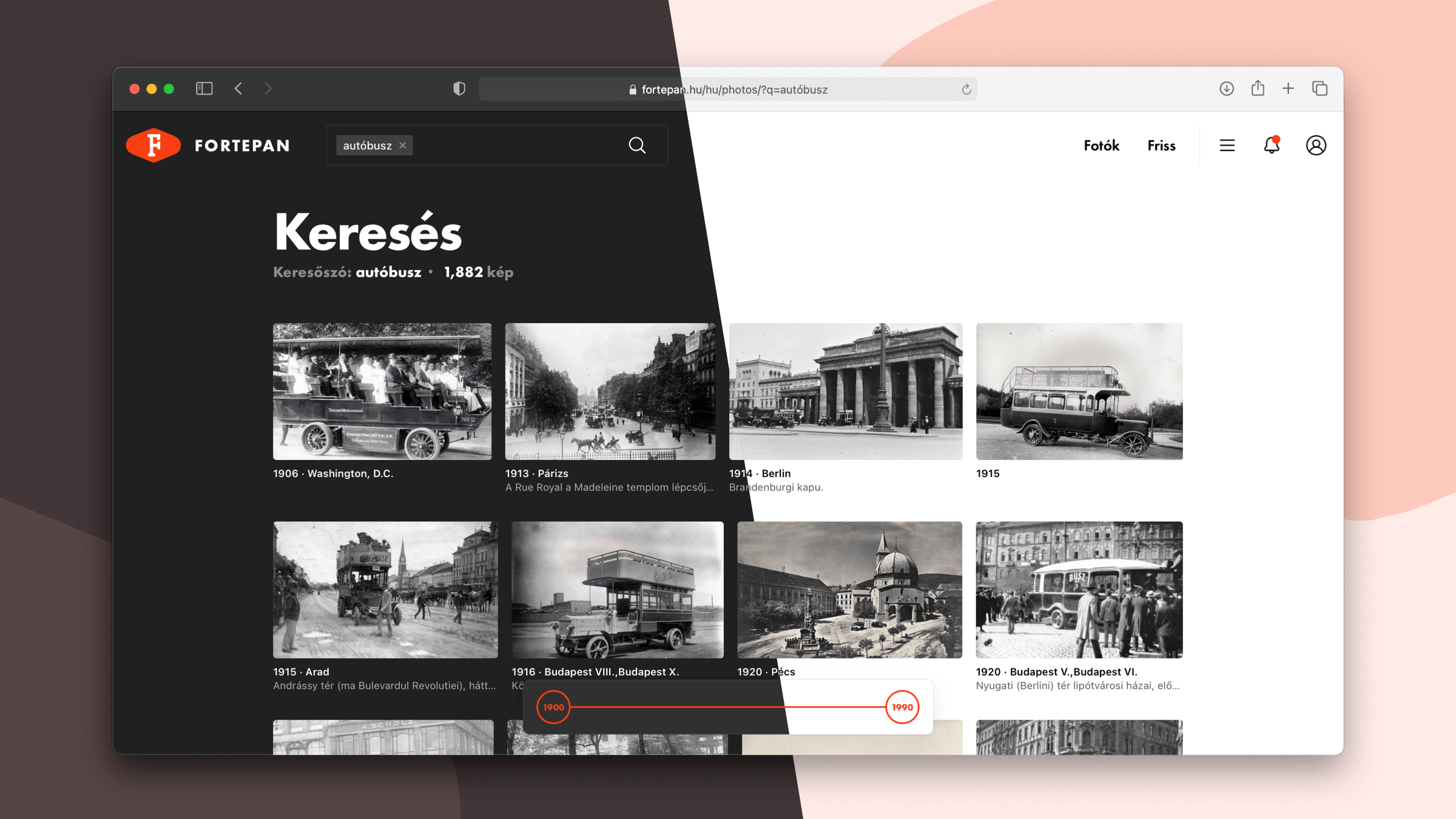Open notifications bell
The height and width of the screenshot is (819, 1456).
coord(1272,146)
